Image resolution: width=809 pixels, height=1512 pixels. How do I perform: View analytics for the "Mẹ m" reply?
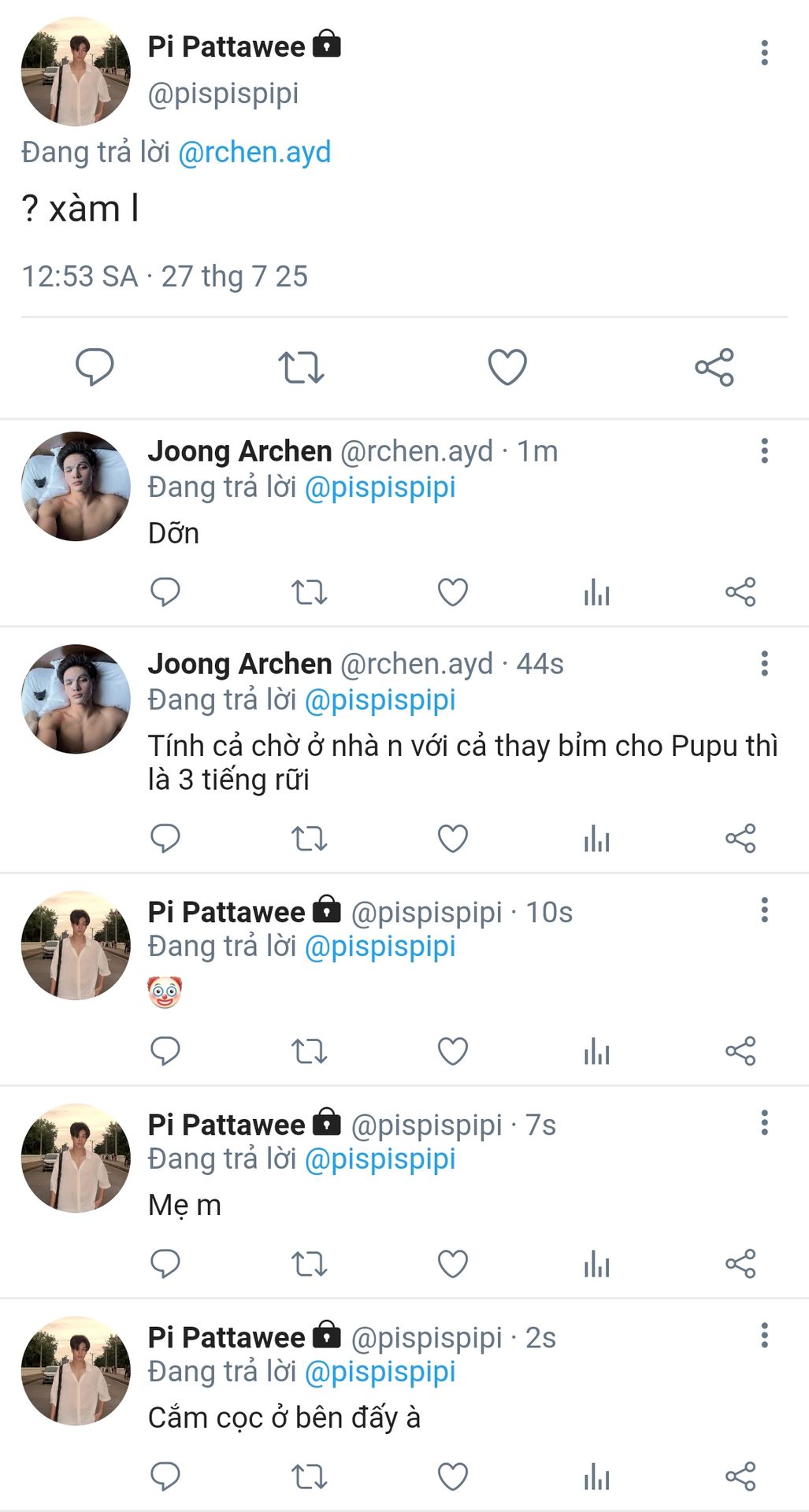pos(597,1265)
